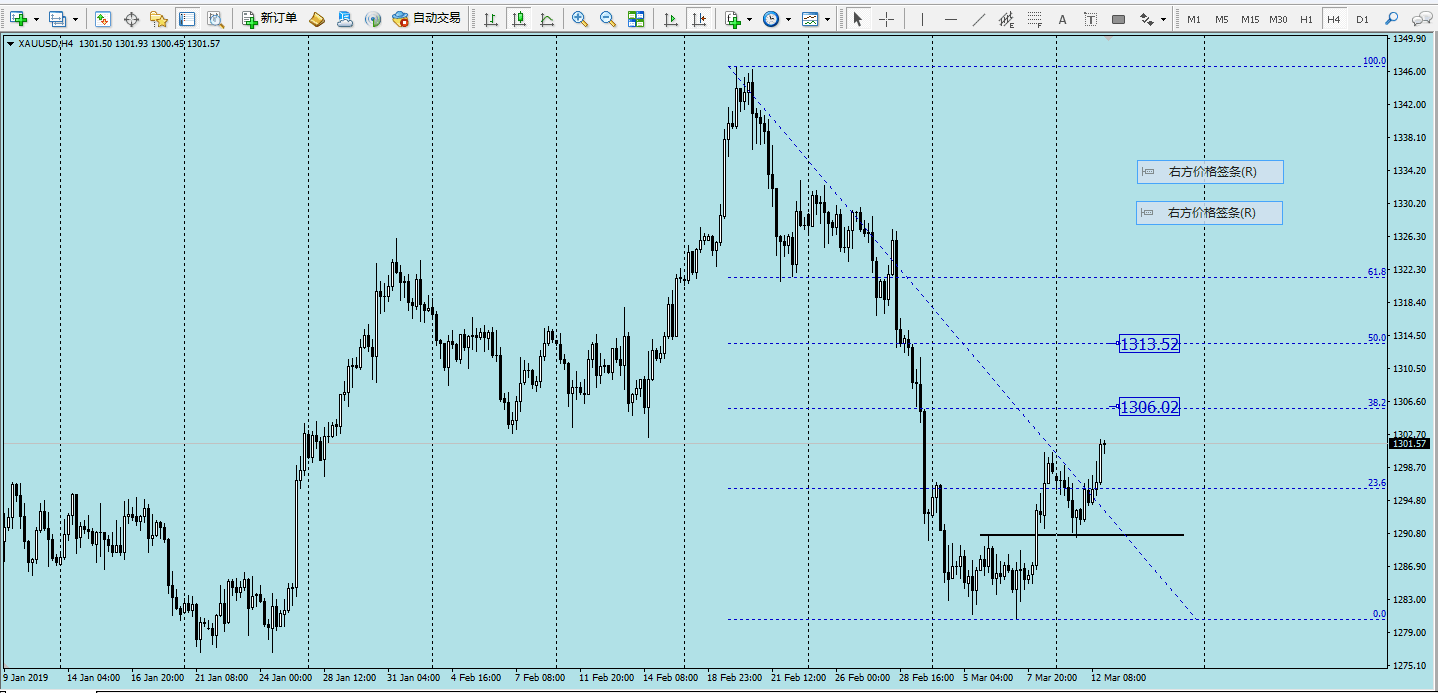Expand the arrows objects dropdown arrow

point(1163,19)
